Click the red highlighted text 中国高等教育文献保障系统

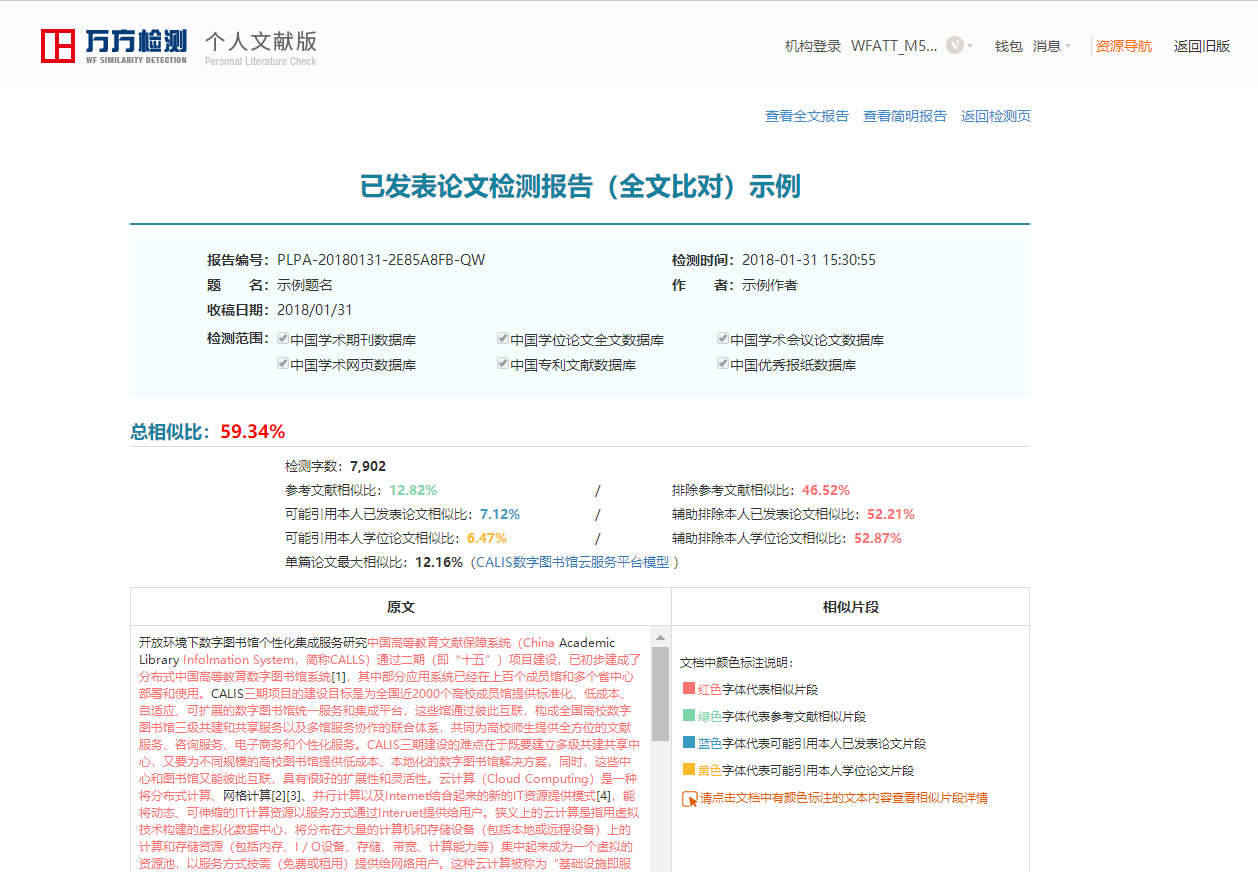point(439,642)
